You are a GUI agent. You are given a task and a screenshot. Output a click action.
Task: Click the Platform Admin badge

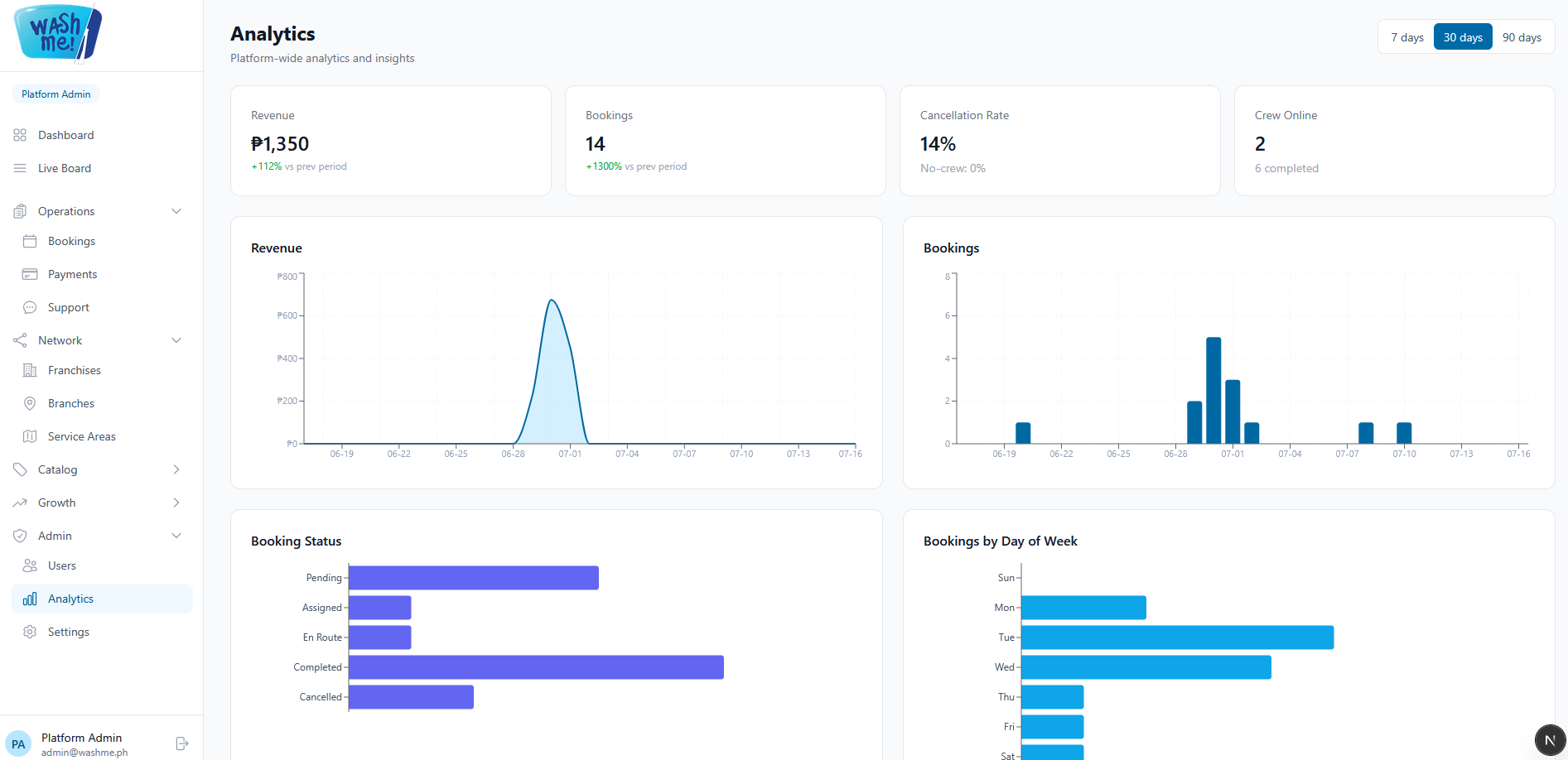click(x=55, y=94)
